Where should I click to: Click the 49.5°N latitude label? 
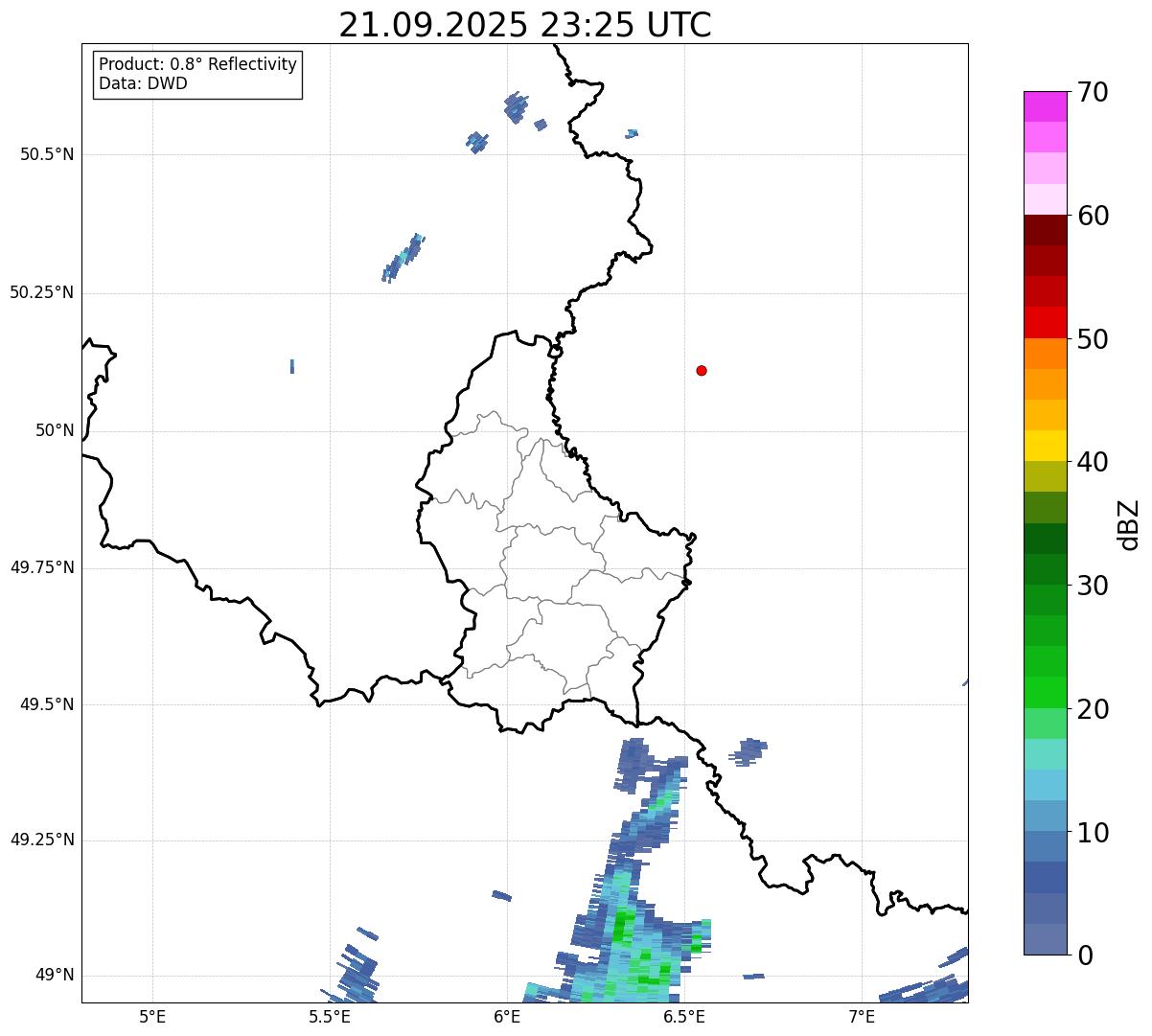[x=47, y=704]
